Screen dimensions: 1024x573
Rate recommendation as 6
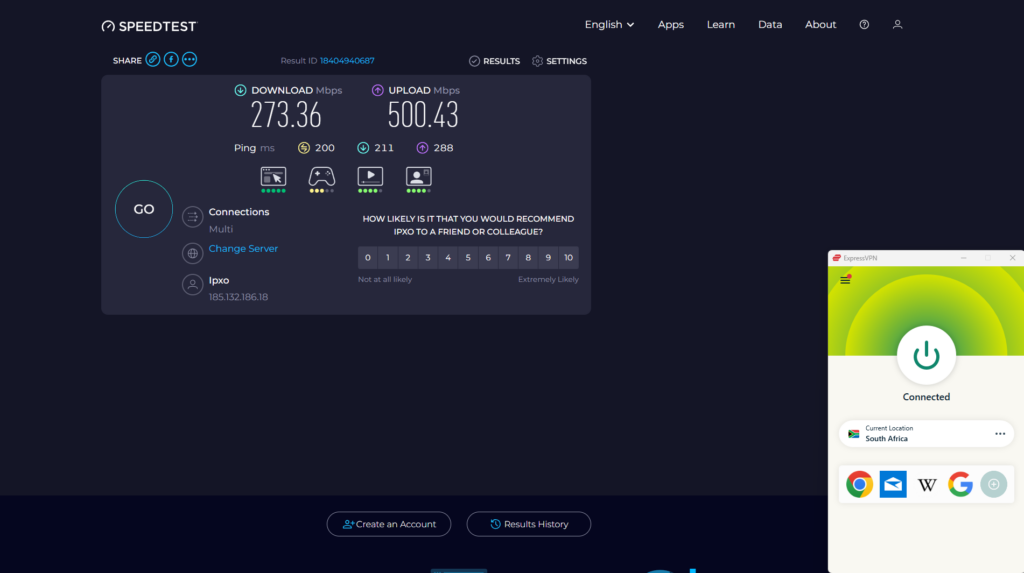point(488,258)
